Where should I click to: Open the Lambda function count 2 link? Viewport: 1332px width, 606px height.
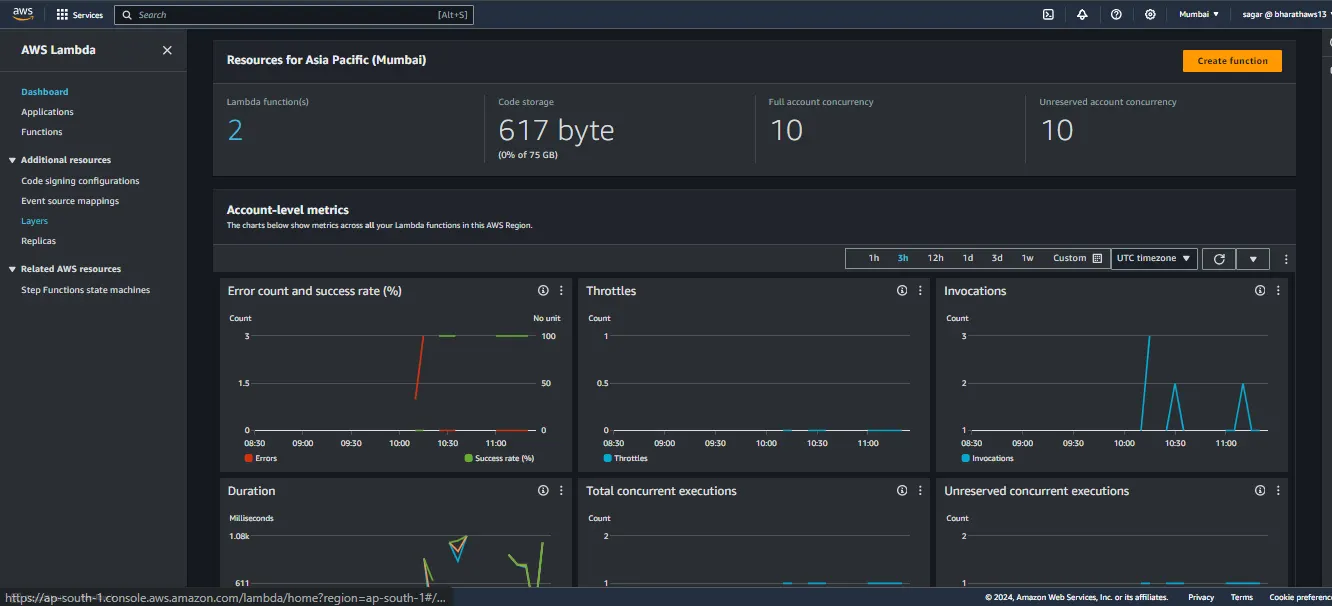click(235, 130)
